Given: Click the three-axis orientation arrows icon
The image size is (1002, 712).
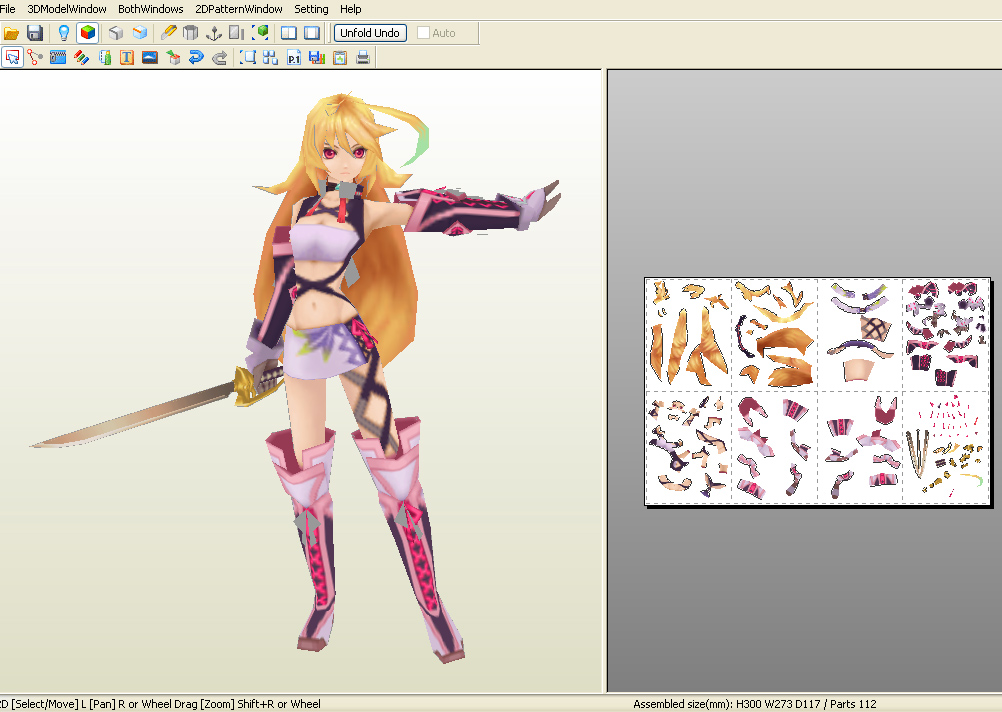Looking at the screenshot, I should tap(214, 33).
